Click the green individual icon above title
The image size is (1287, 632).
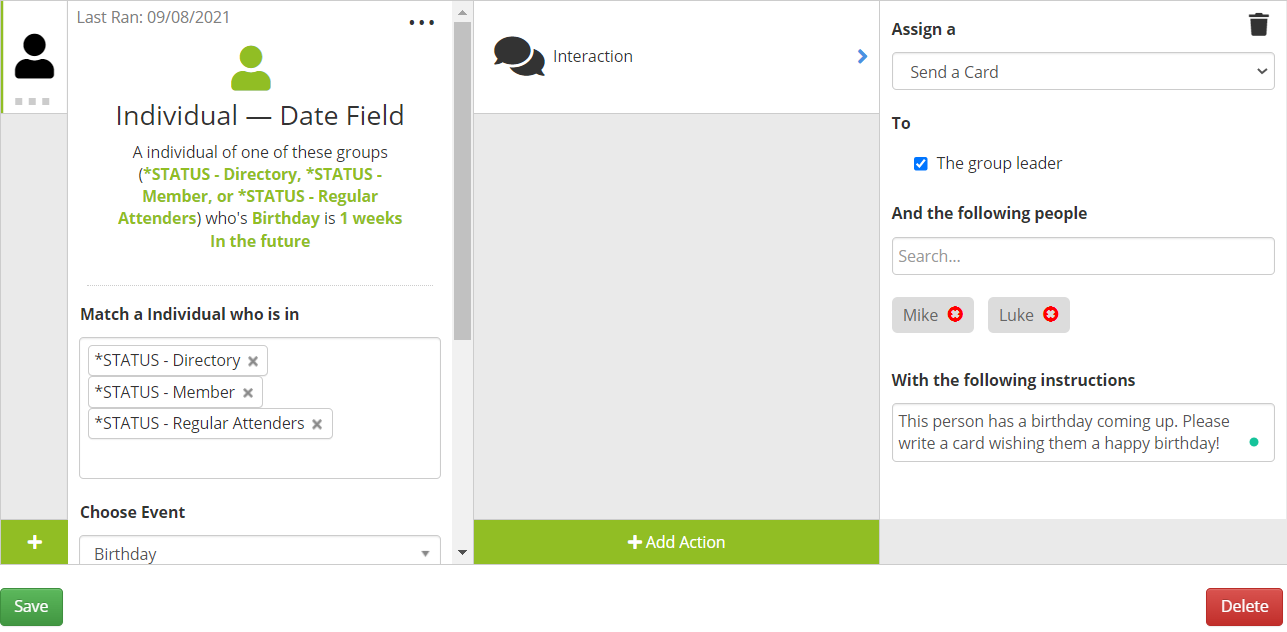[251, 69]
